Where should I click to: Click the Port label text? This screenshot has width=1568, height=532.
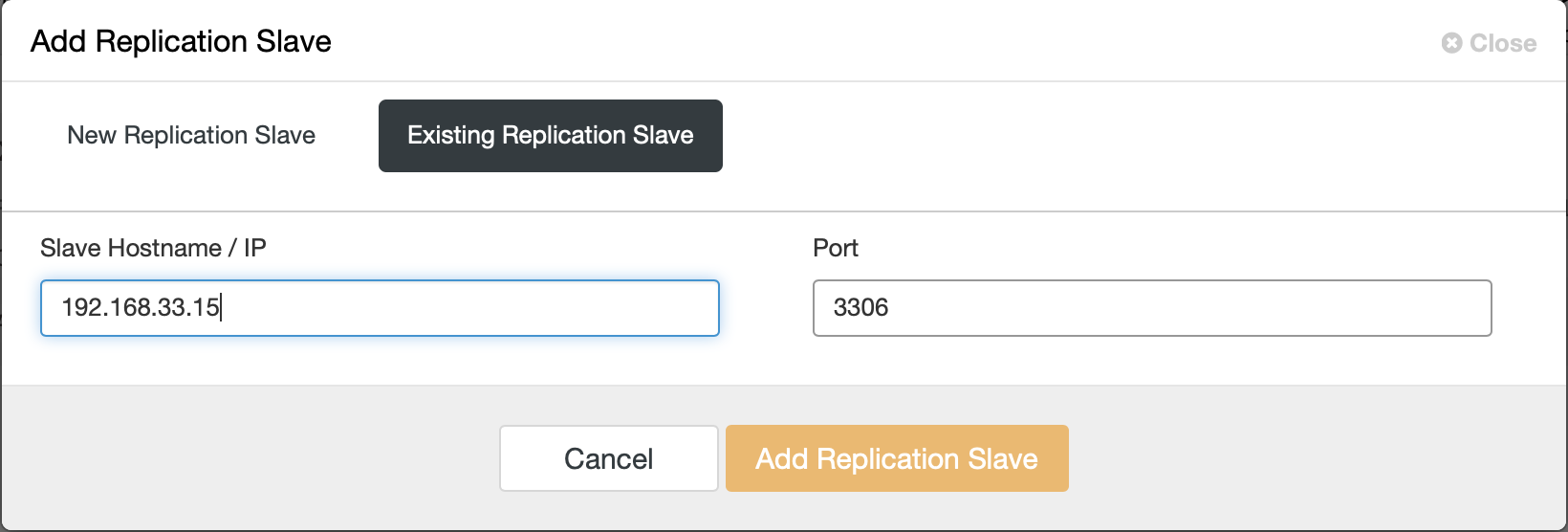coord(836,248)
